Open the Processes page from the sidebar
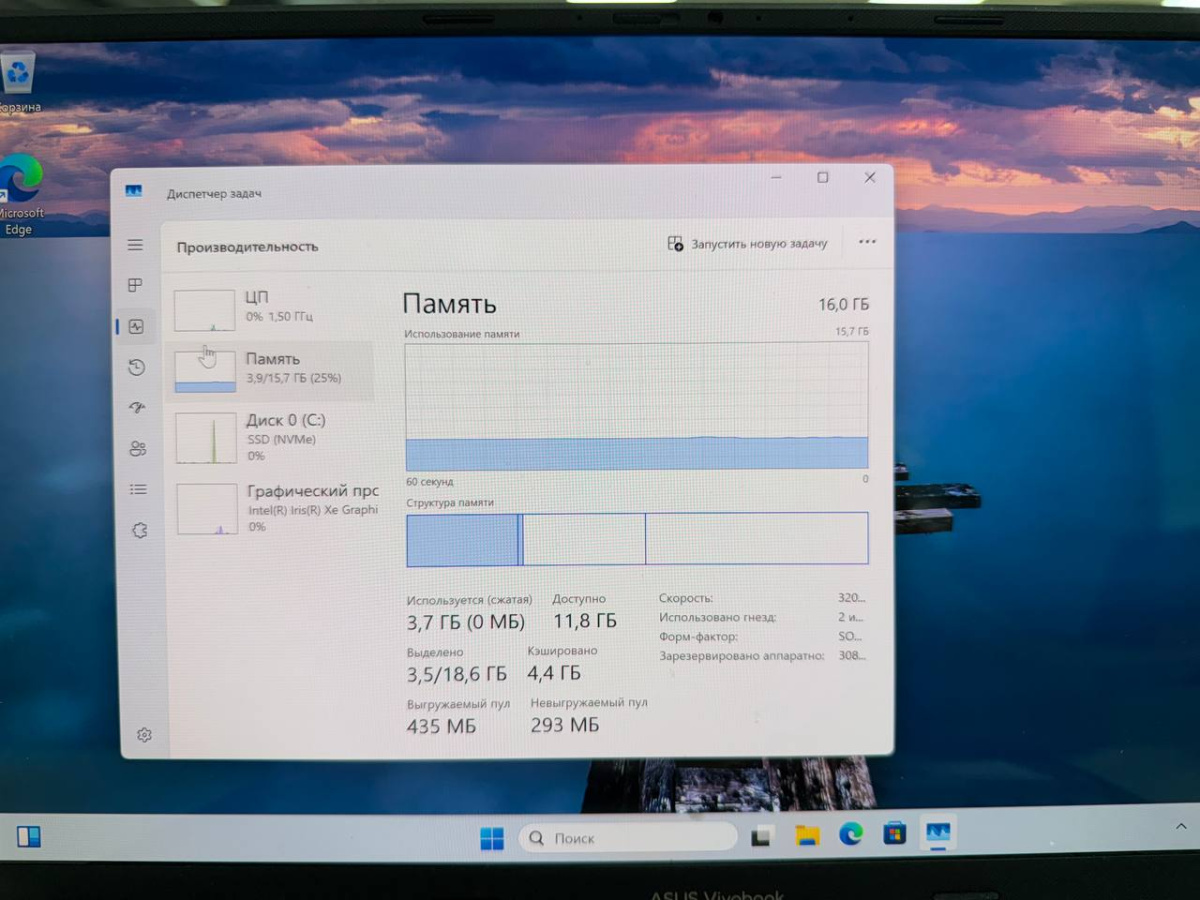The image size is (1200, 900). pyautogui.click(x=136, y=286)
